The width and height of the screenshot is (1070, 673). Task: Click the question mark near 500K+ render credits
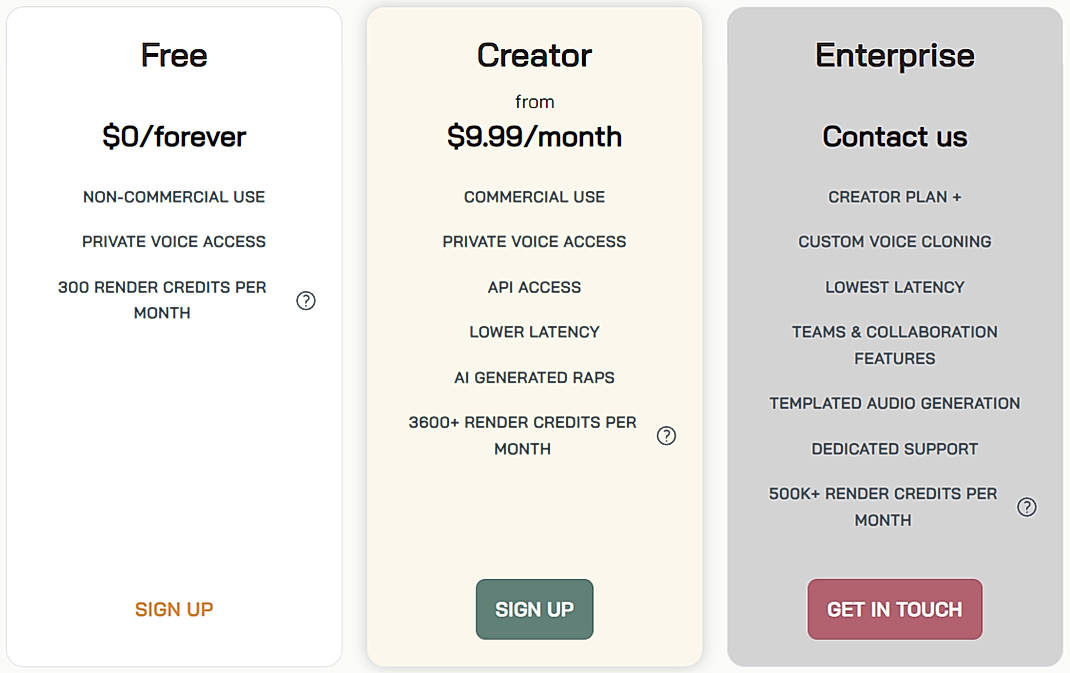[1026, 507]
